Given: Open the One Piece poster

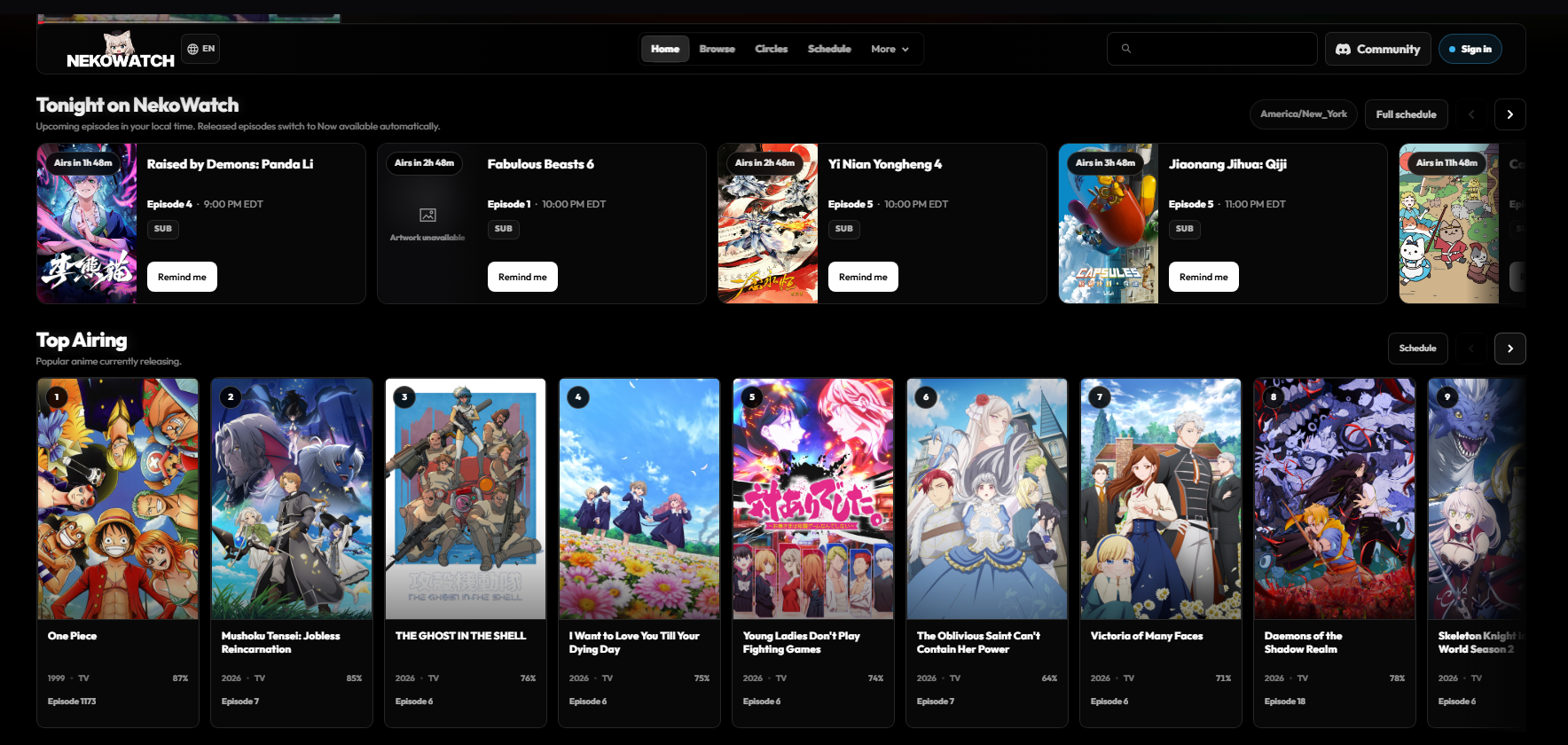Looking at the screenshot, I should tap(118, 498).
